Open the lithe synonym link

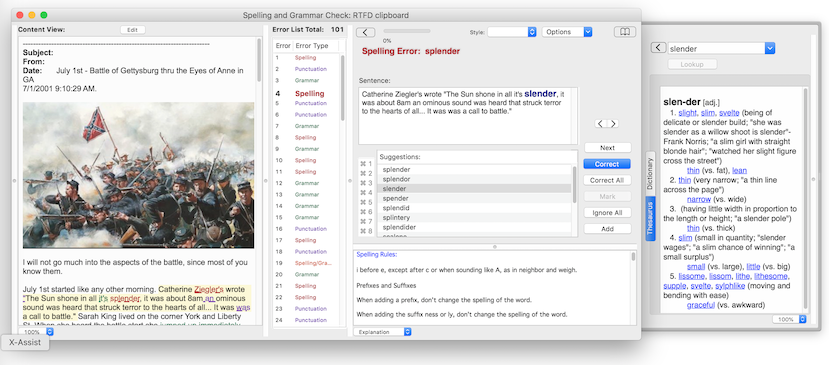[744, 276]
